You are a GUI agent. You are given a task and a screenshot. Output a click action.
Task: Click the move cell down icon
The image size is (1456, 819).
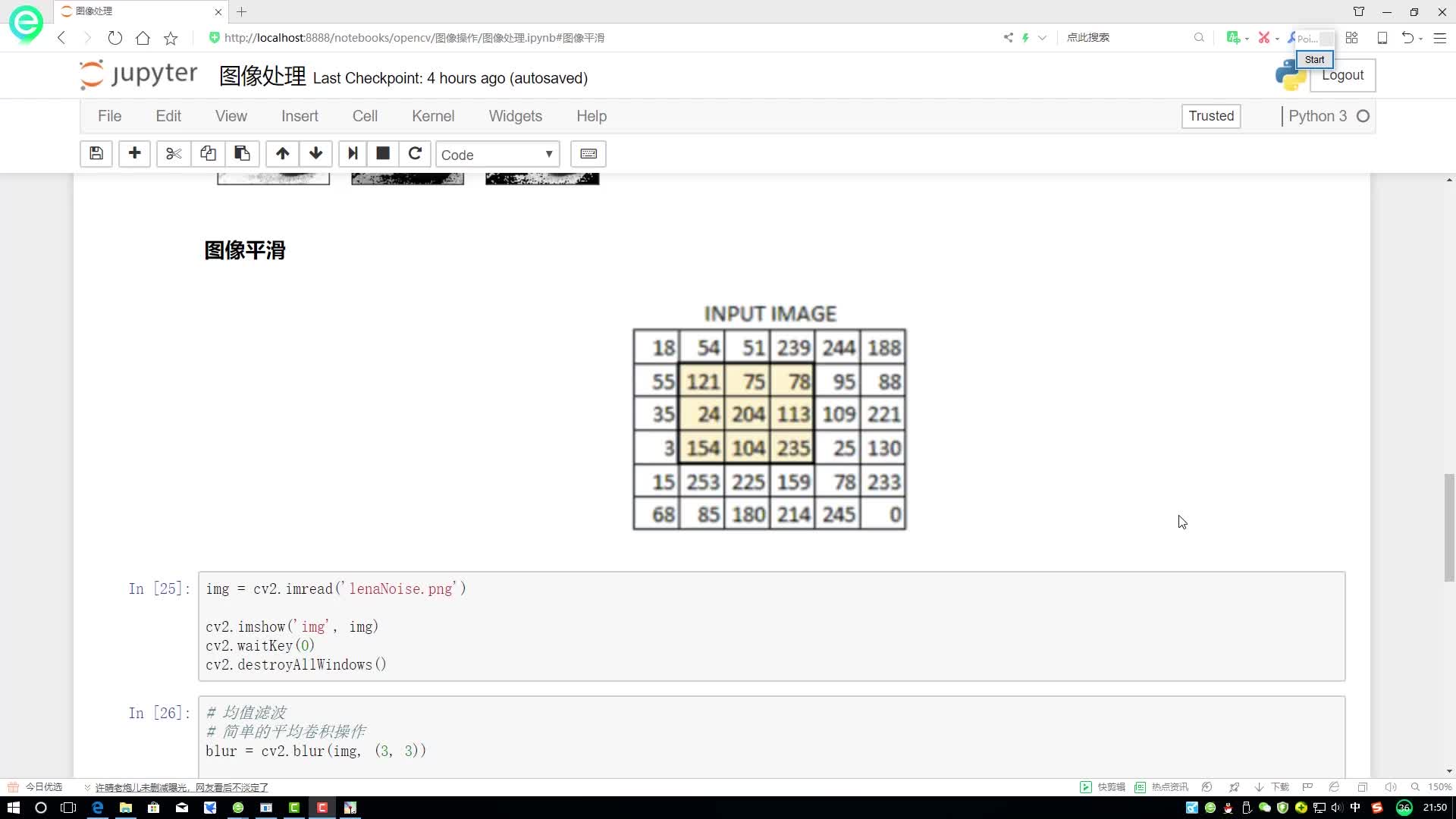pyautogui.click(x=315, y=153)
